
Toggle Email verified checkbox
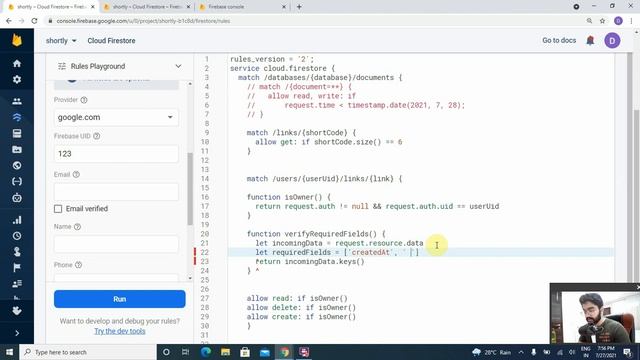tap(58, 209)
